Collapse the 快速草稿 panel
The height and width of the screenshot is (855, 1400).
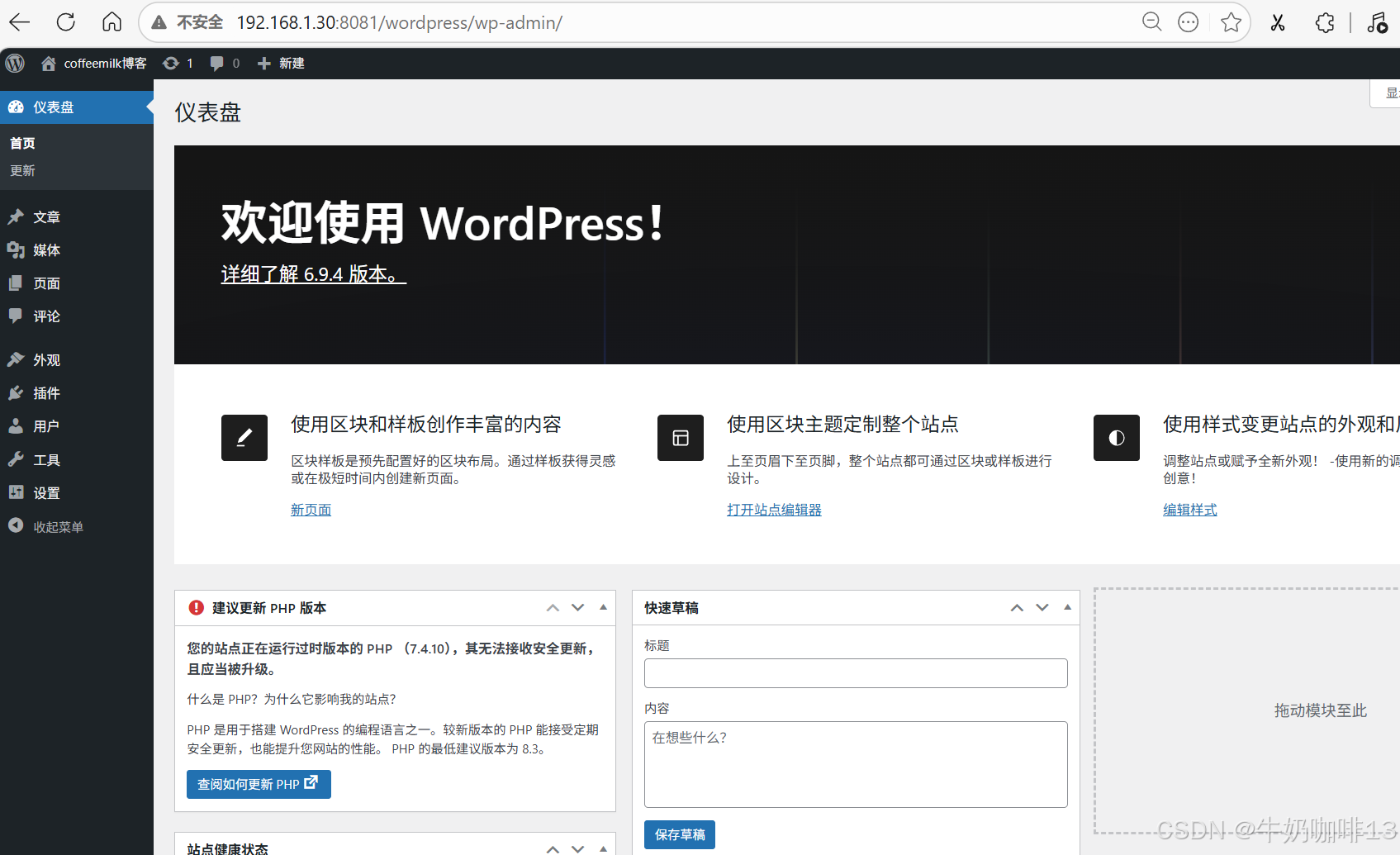(1067, 607)
